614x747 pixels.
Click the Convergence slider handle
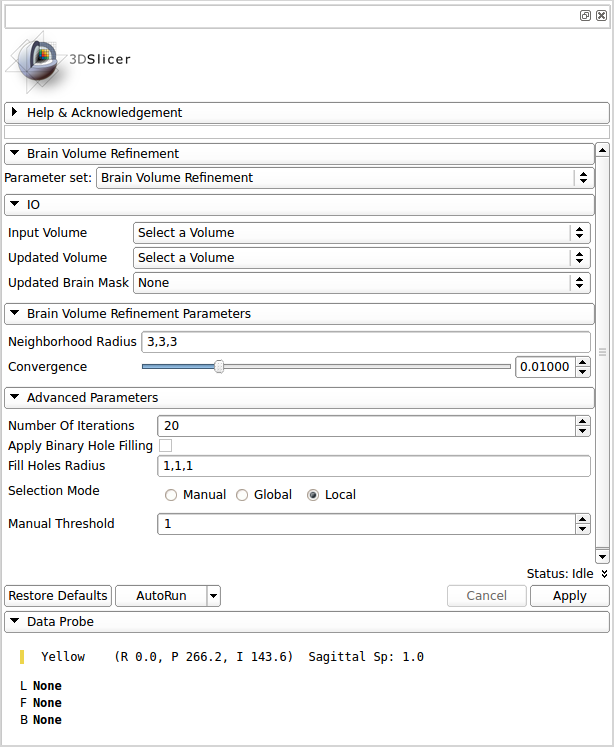[219, 367]
